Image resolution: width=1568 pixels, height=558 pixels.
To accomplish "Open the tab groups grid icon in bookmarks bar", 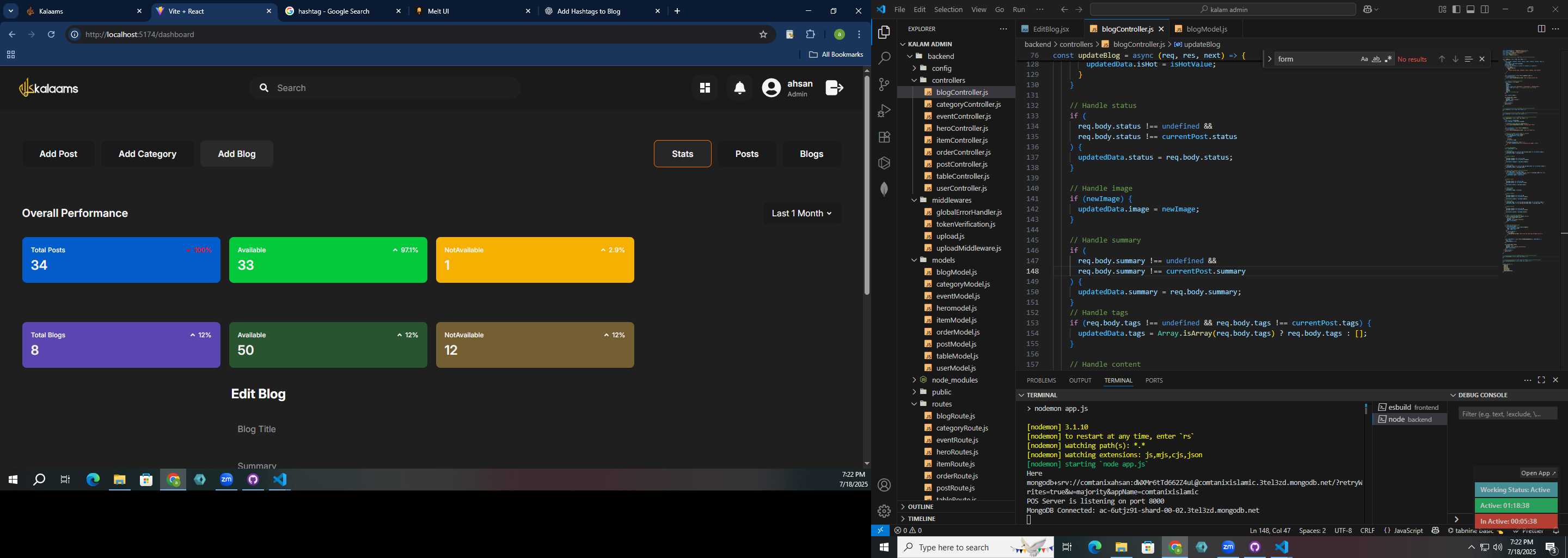I will (x=10, y=55).
